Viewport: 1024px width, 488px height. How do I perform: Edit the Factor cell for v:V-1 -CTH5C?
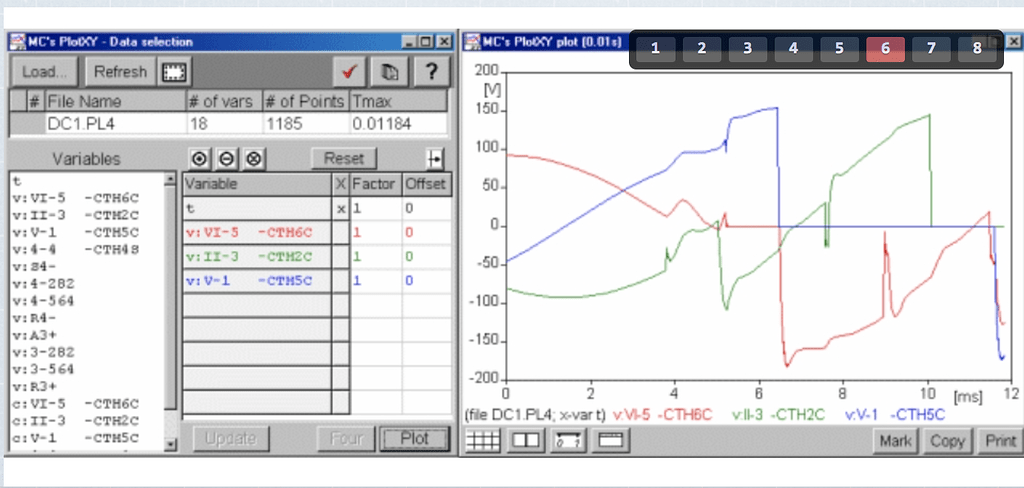pyautogui.click(x=375, y=281)
